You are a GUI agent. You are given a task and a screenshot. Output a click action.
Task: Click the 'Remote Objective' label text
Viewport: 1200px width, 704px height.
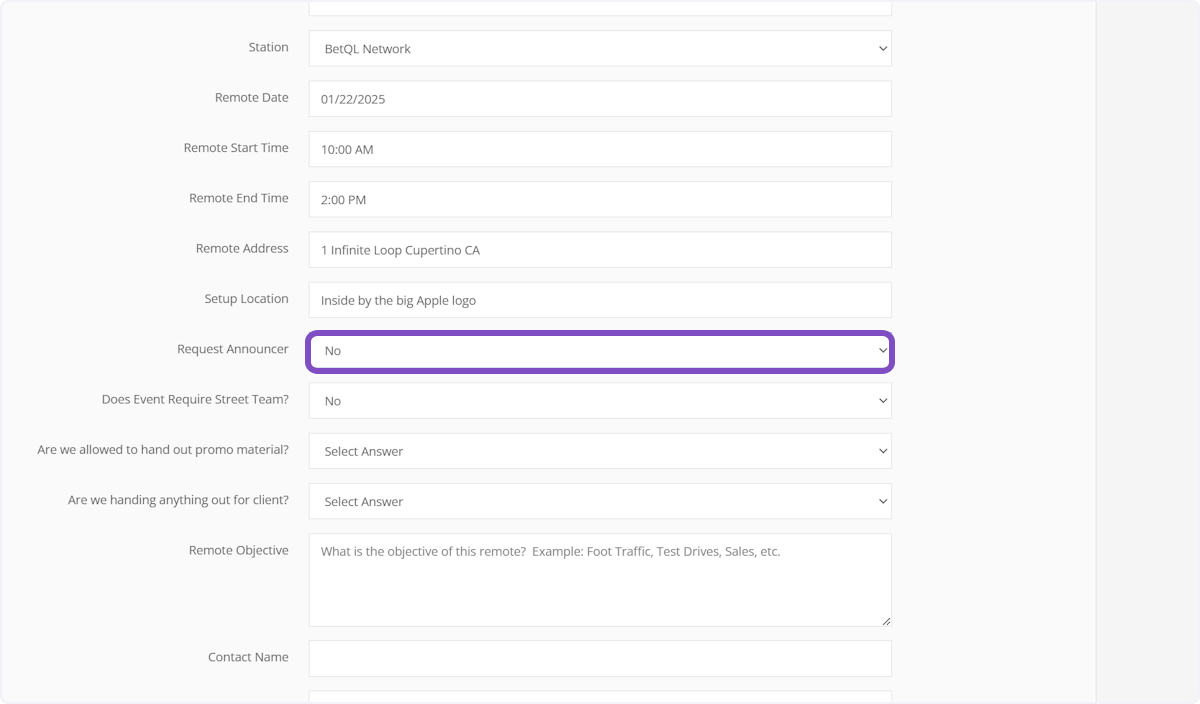pyautogui.click(x=238, y=550)
